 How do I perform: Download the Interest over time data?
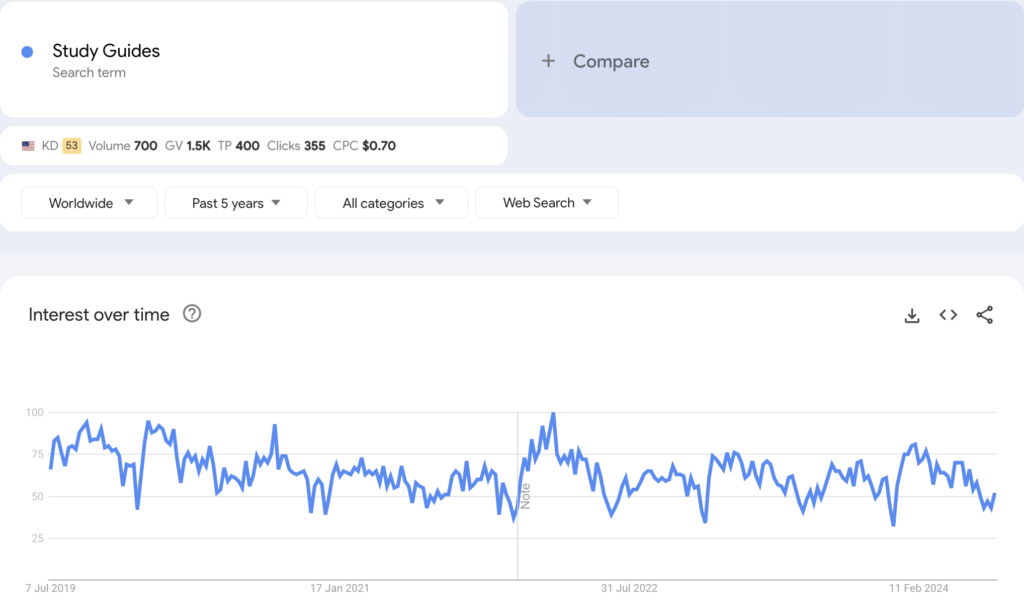pos(911,315)
